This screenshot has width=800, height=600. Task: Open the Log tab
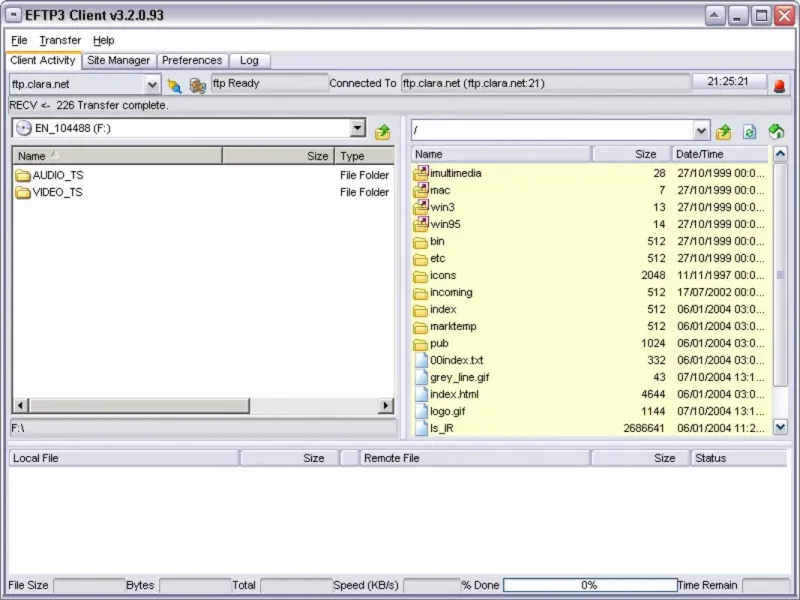[249, 60]
